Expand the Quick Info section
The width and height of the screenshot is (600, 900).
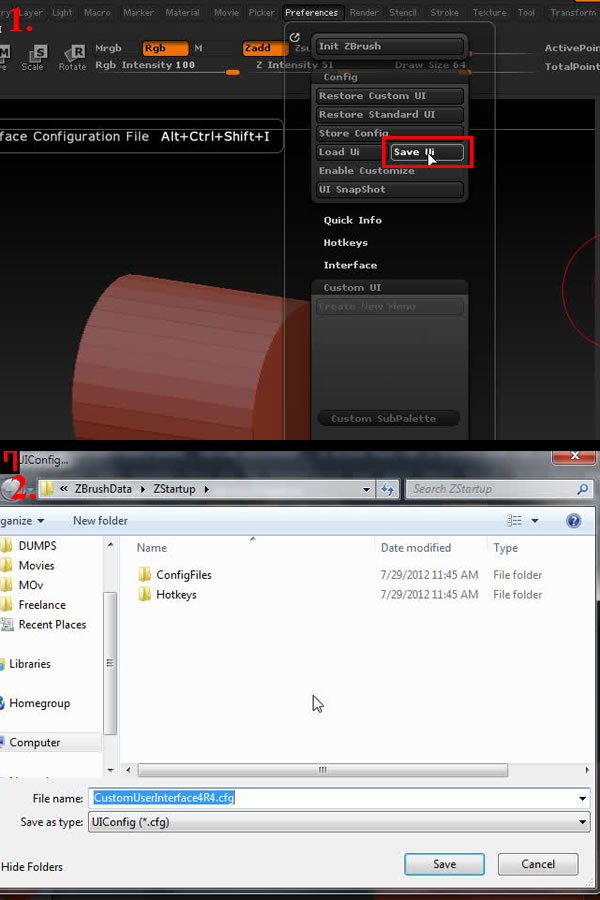click(x=353, y=220)
